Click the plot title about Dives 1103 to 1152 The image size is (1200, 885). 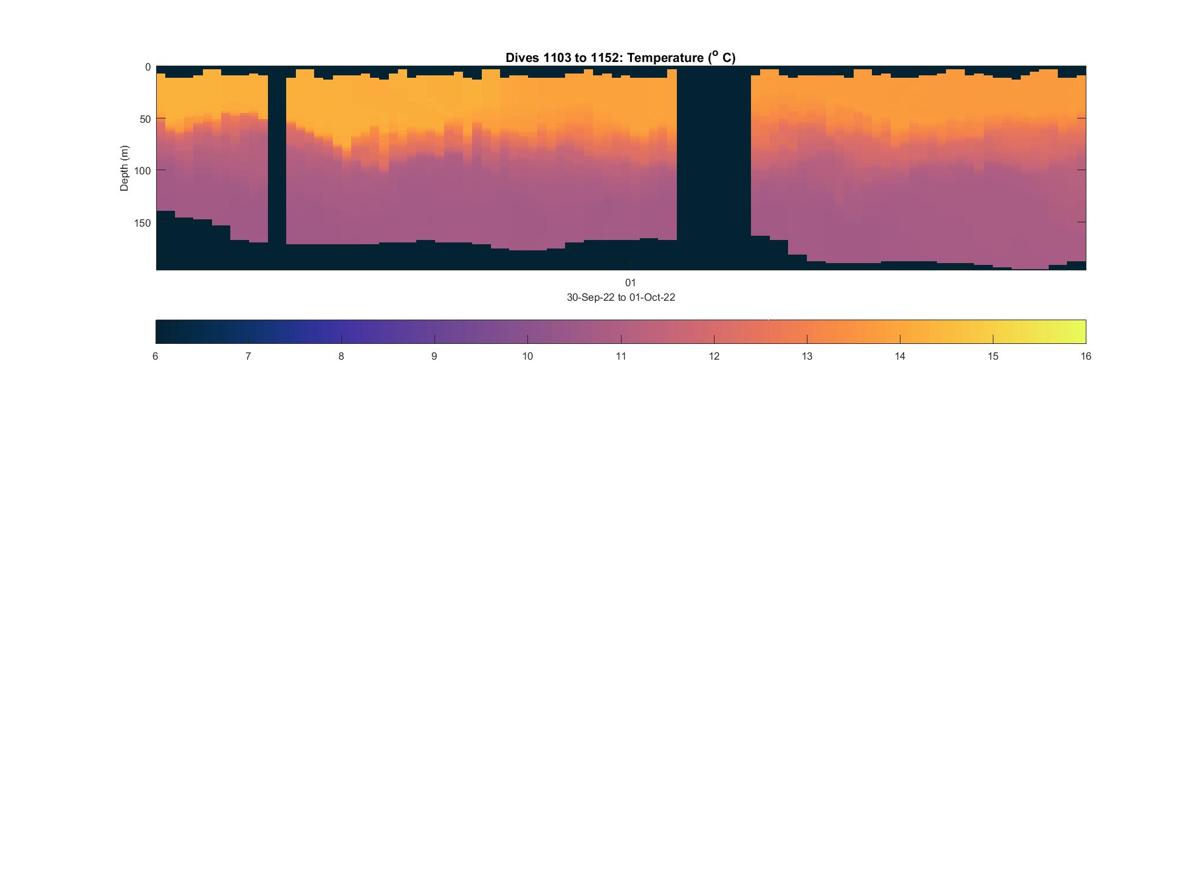tap(620, 57)
